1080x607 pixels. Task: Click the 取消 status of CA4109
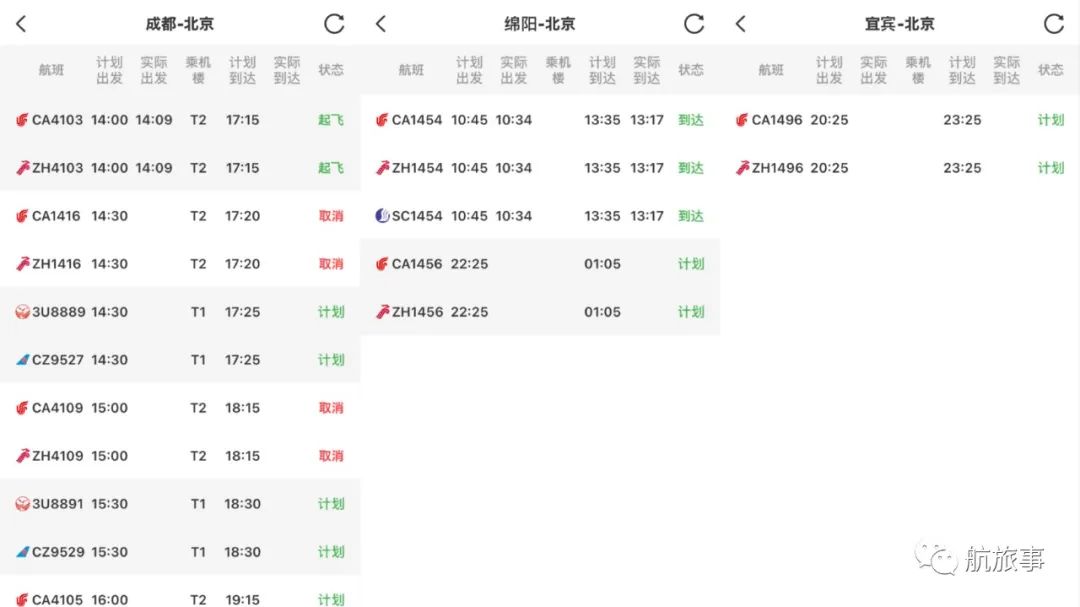[x=331, y=408]
